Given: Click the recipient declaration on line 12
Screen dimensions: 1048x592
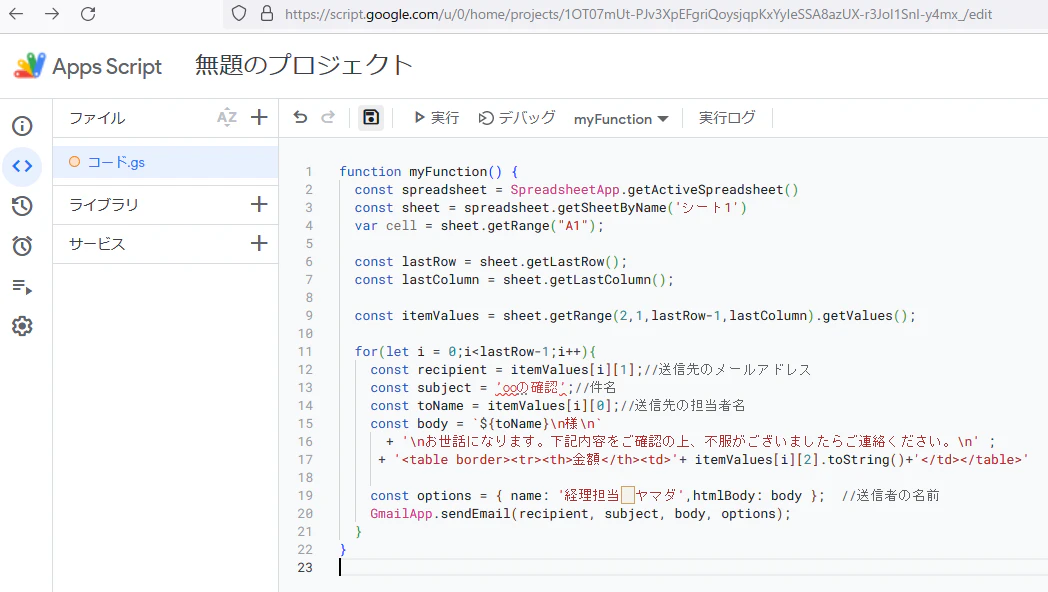Looking at the screenshot, I should pyautogui.click(x=507, y=370).
